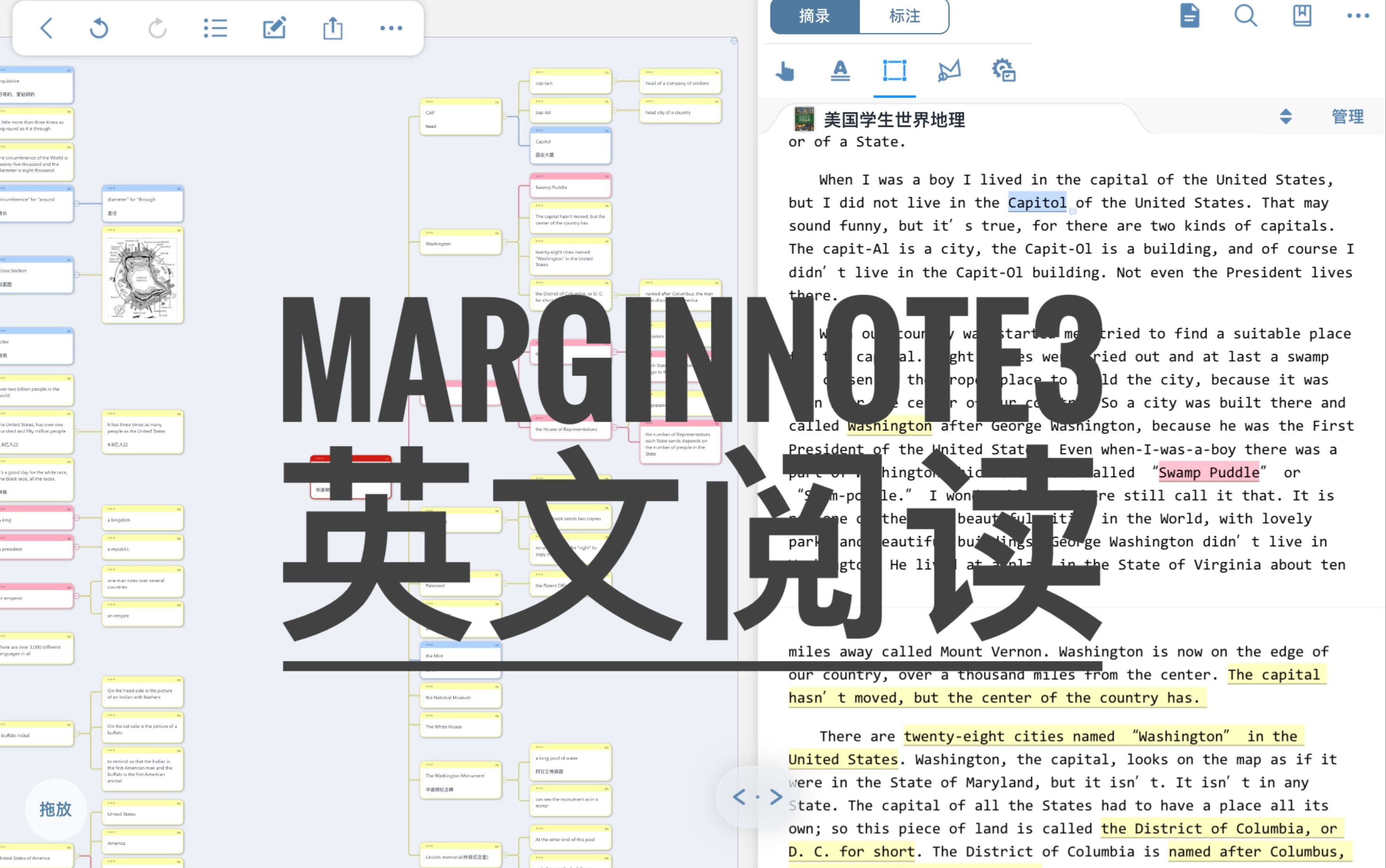
Task: Select 'The capital hasn't moved' mind map node
Action: [x=570, y=218]
